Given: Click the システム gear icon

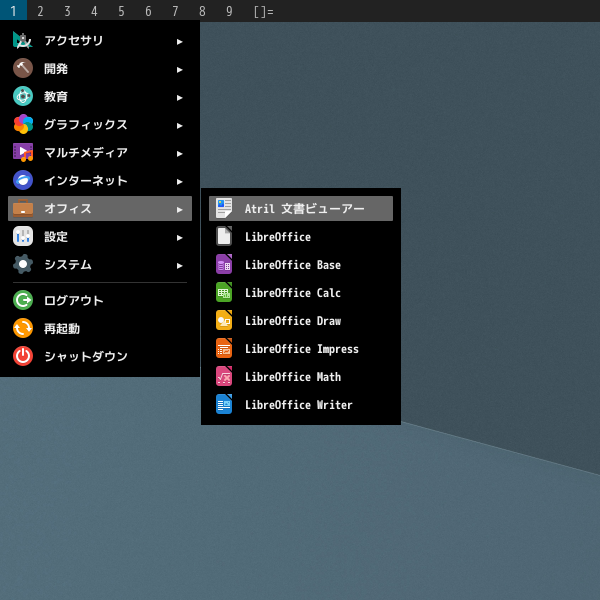Looking at the screenshot, I should (x=23, y=264).
